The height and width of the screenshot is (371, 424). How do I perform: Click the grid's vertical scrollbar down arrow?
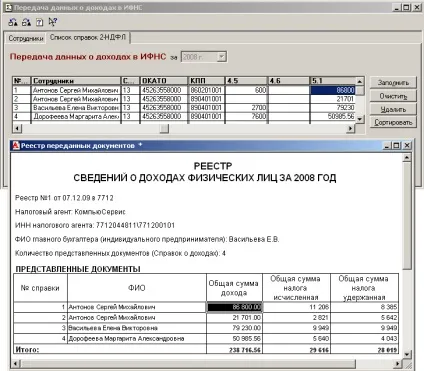(360, 119)
